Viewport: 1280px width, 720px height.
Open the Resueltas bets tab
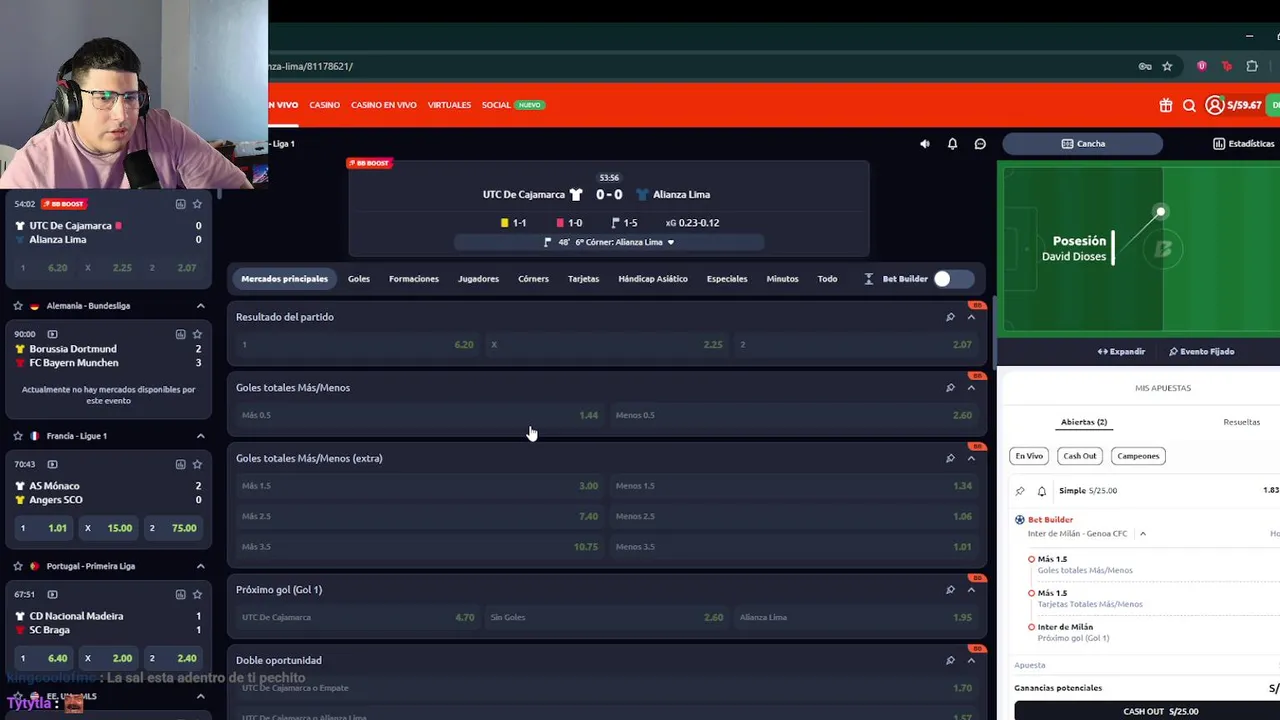[1241, 422]
